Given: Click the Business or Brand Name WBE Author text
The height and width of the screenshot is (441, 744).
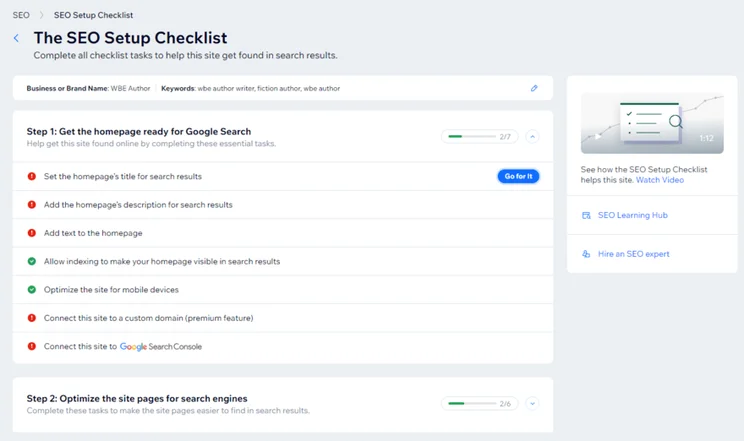Looking at the screenshot, I should pyautogui.click(x=88, y=88).
